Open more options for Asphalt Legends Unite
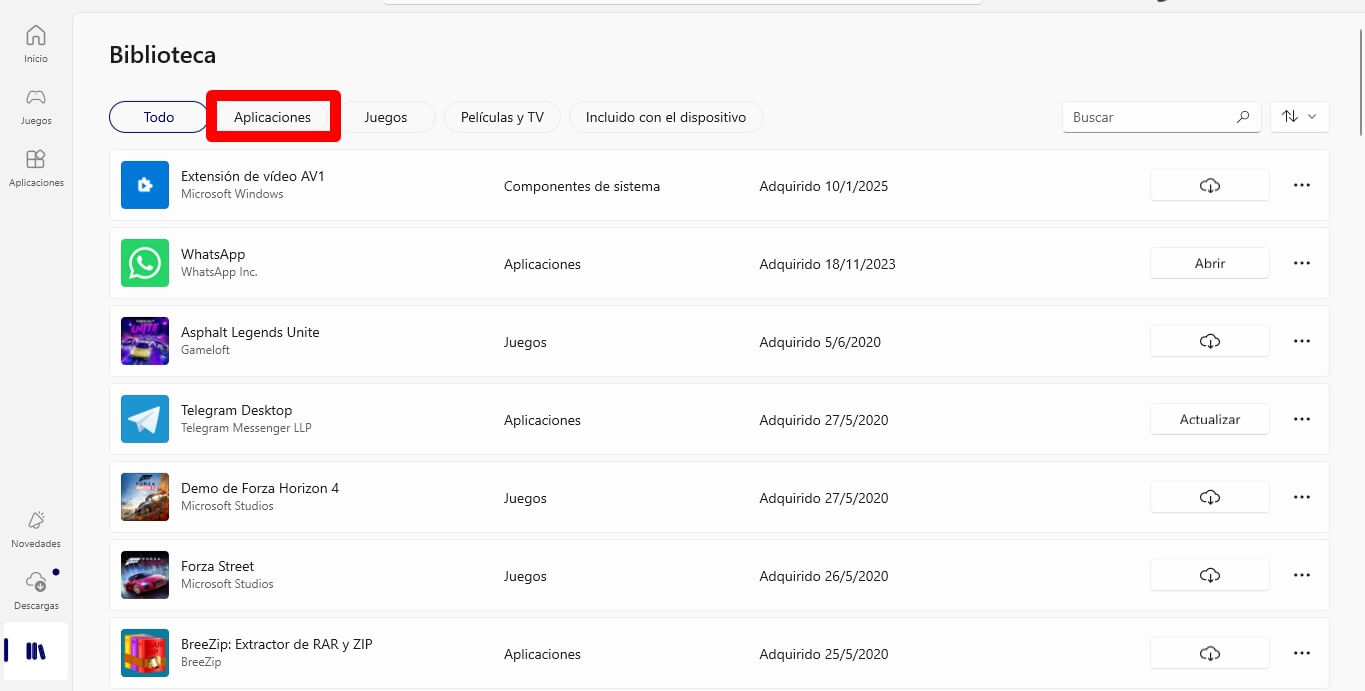This screenshot has width=1365, height=691. pyautogui.click(x=1301, y=341)
